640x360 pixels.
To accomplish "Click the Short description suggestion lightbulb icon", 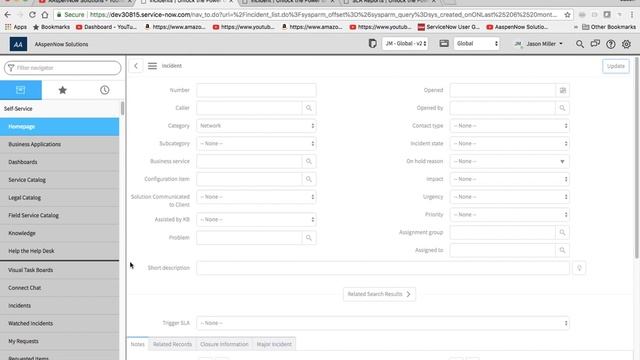I will pos(579,268).
